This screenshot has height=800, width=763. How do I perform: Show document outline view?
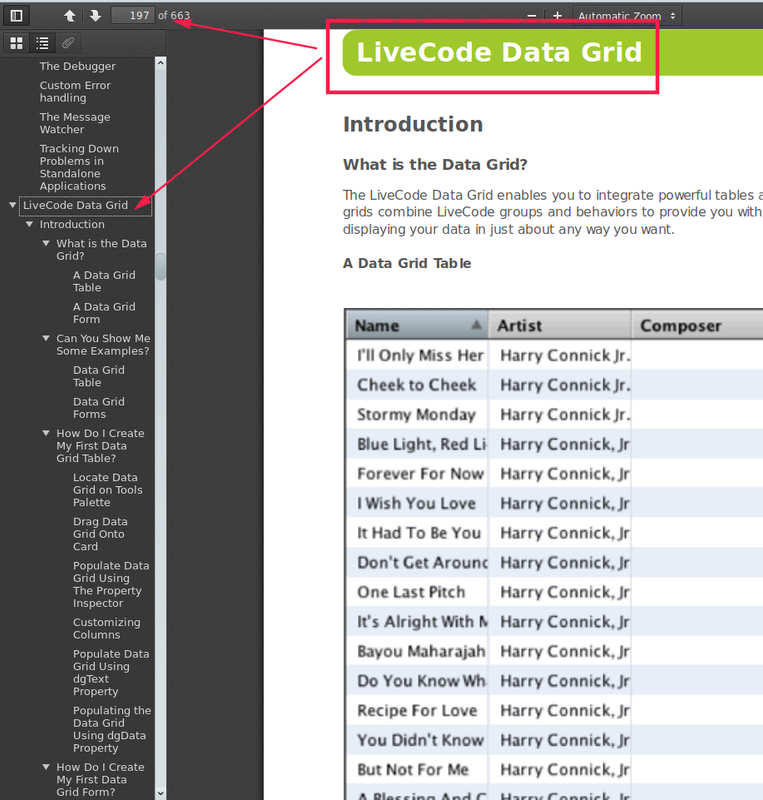pyautogui.click(x=42, y=43)
